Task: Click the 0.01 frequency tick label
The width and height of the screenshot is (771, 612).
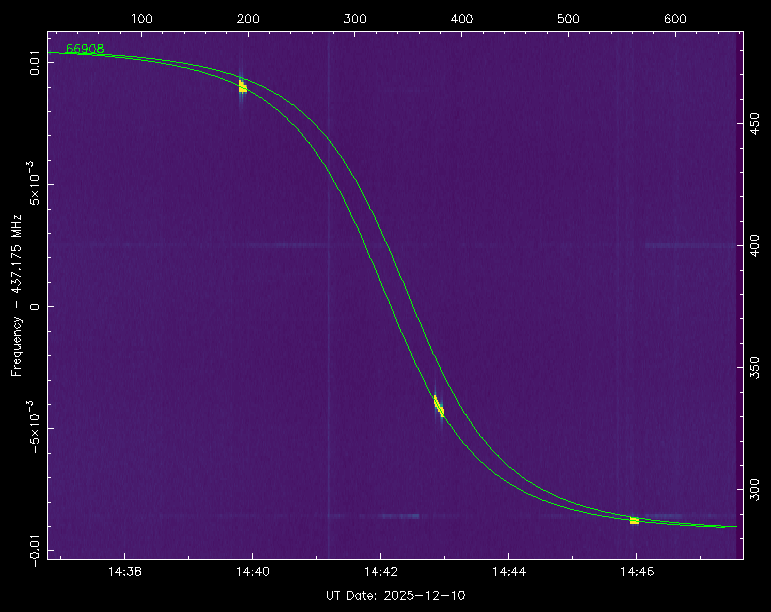Action: point(35,65)
